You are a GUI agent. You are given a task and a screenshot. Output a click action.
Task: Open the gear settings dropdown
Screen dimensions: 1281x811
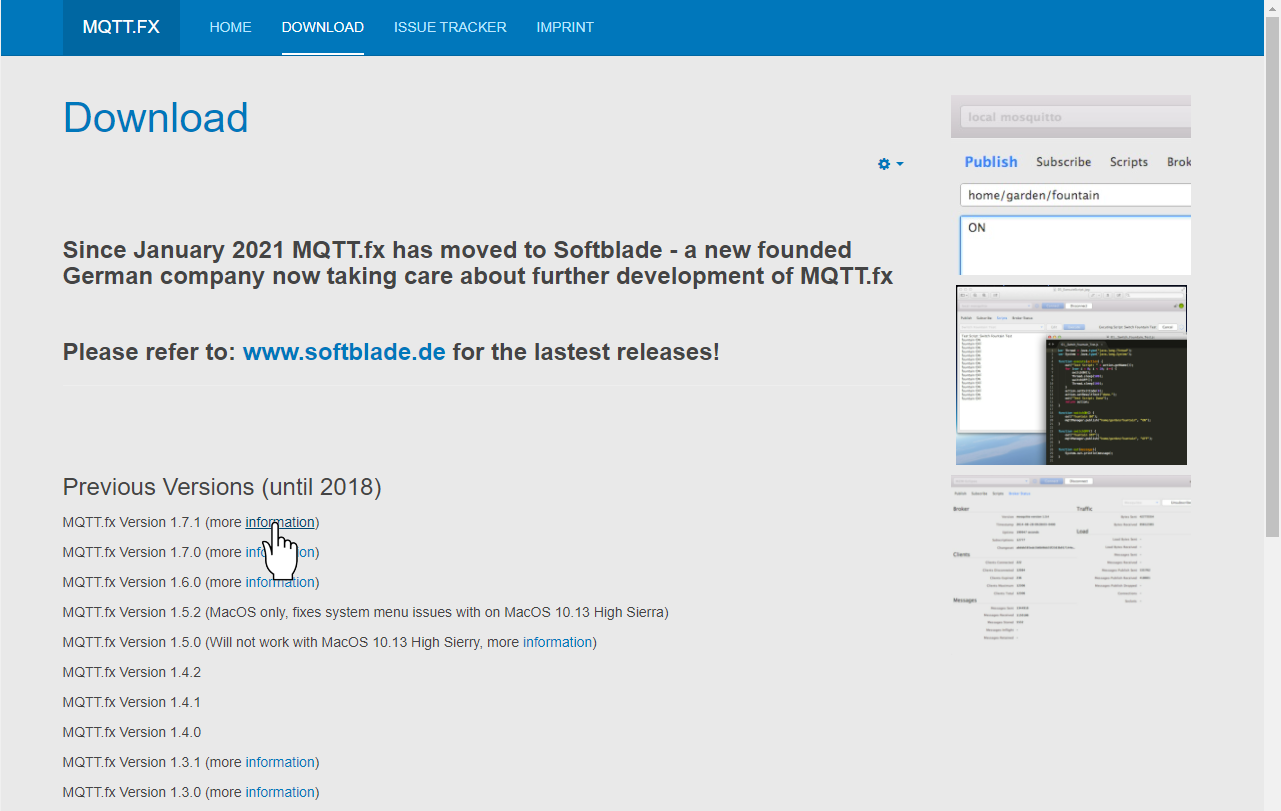(890, 164)
